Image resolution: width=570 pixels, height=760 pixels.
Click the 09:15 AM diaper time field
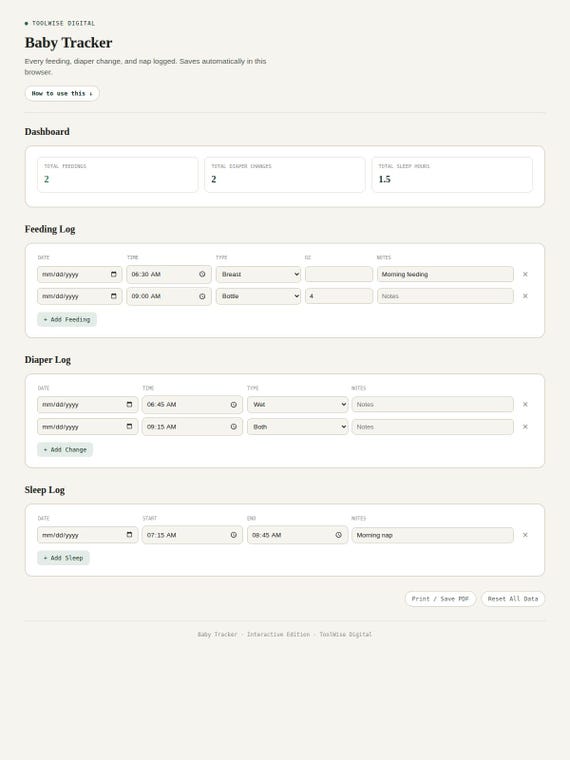(x=192, y=427)
